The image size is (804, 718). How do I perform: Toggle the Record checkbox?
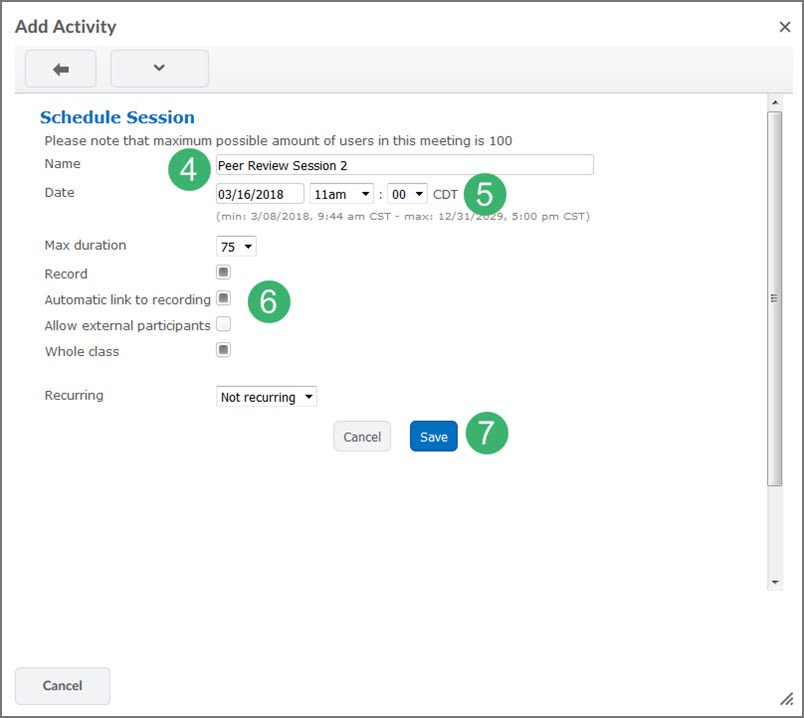pyautogui.click(x=223, y=272)
